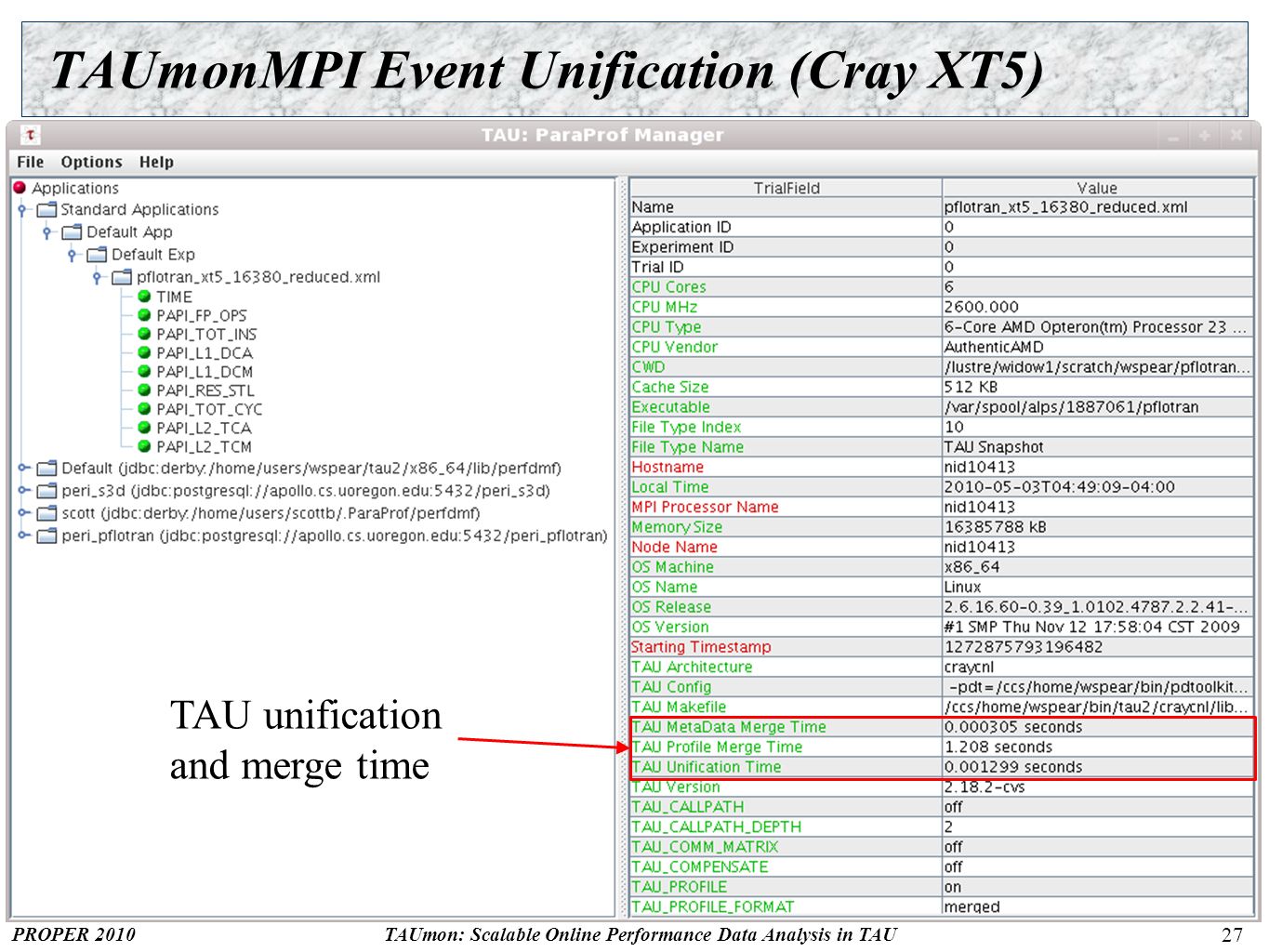Click the Default derby database folder icon
Image resolution: width=1269 pixels, height=952 pixels.
coord(46,468)
